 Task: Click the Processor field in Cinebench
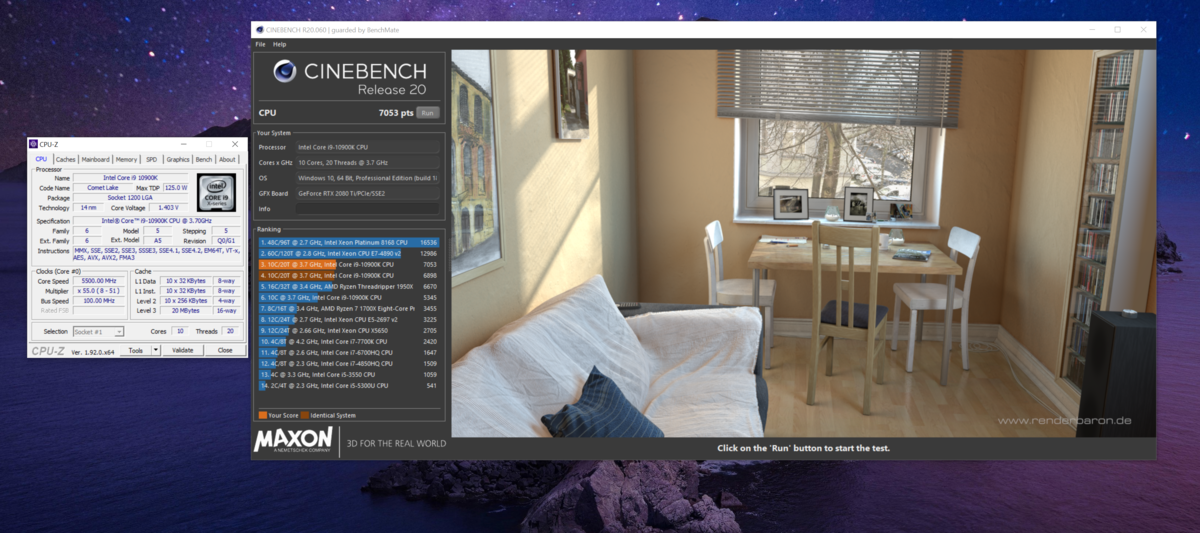coord(367,147)
